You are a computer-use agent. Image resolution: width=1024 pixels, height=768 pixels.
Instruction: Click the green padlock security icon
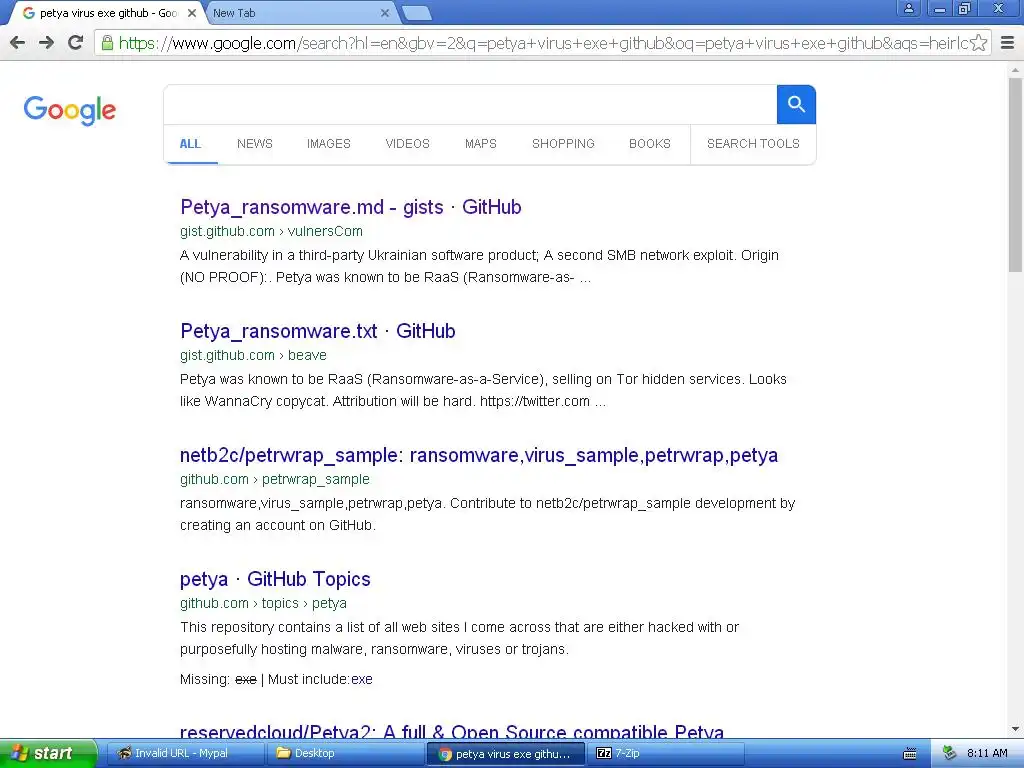pos(107,43)
